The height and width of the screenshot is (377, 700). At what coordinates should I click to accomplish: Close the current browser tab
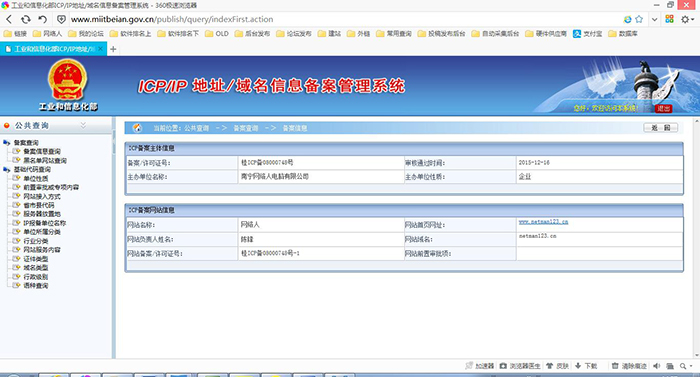pos(100,49)
